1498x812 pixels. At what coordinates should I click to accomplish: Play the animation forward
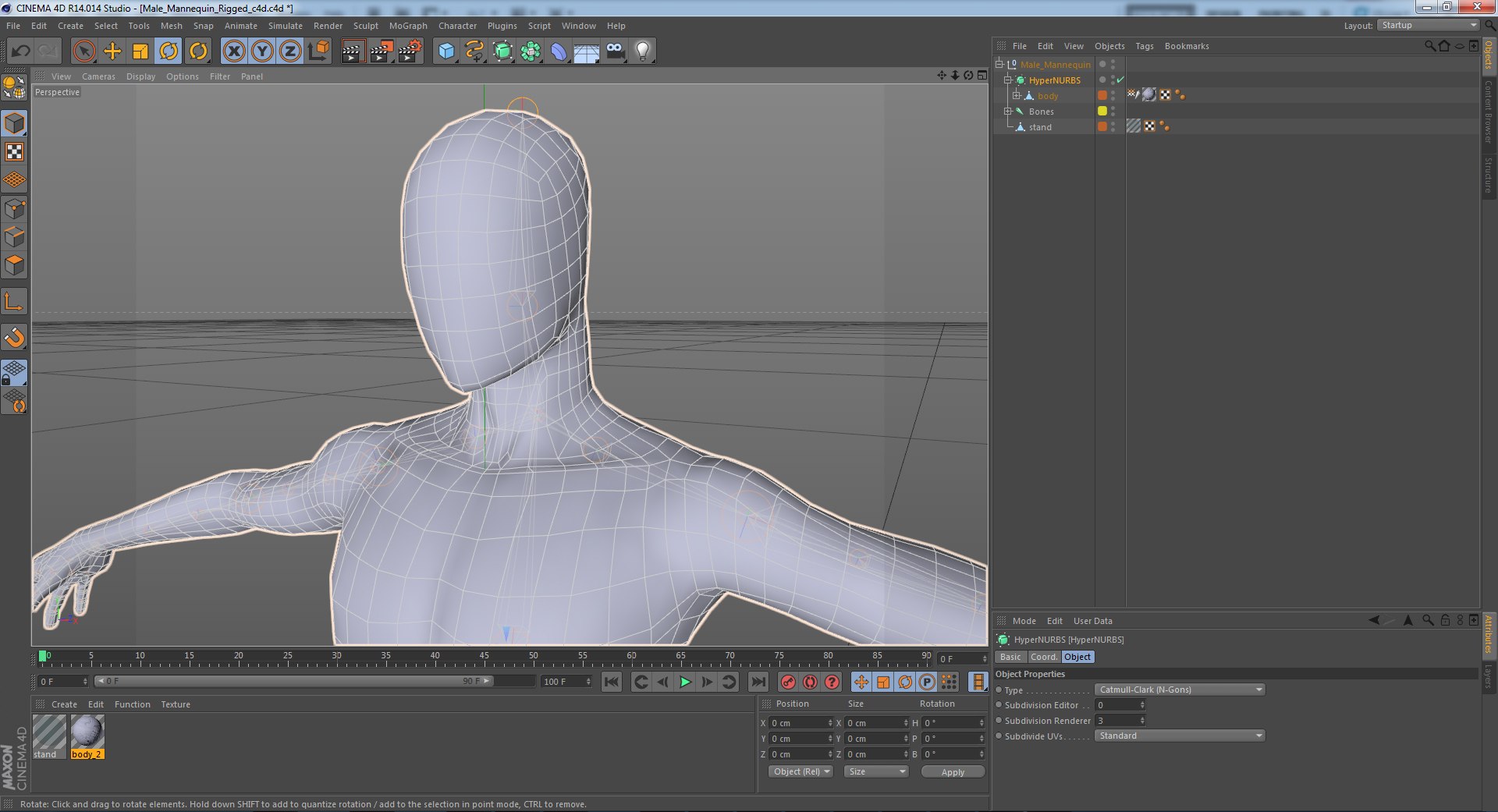685,682
